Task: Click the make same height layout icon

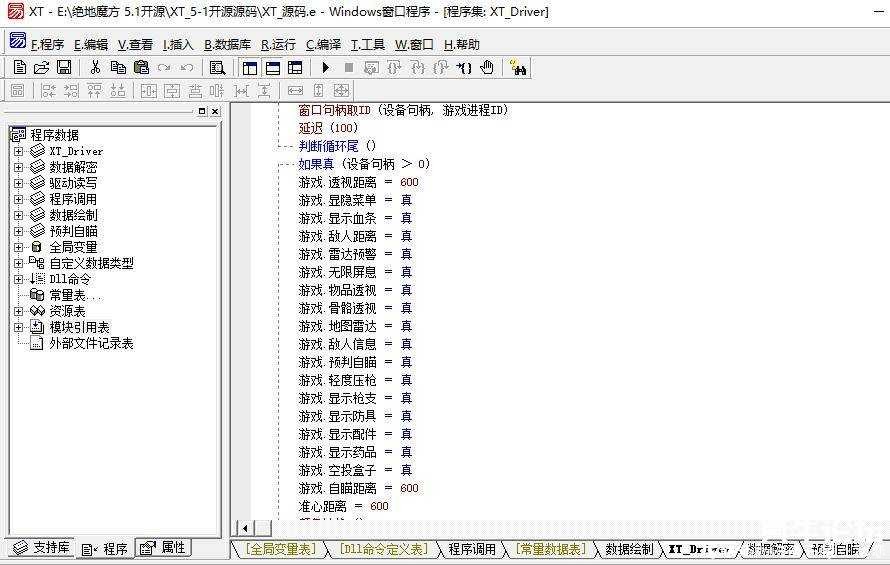Action: pyautogui.click(x=318, y=90)
